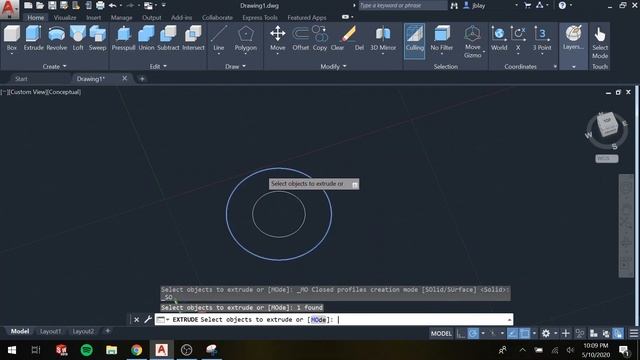
Task: Toggle MODEL space status button
Action: coord(441,333)
